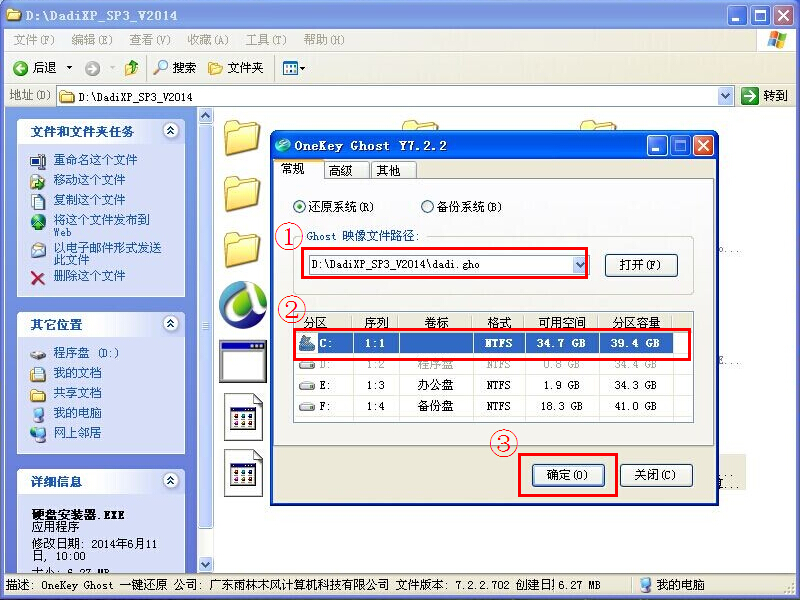Select the top yellow folder in file list
The height and width of the screenshot is (600, 800).
pyautogui.click(x=242, y=136)
